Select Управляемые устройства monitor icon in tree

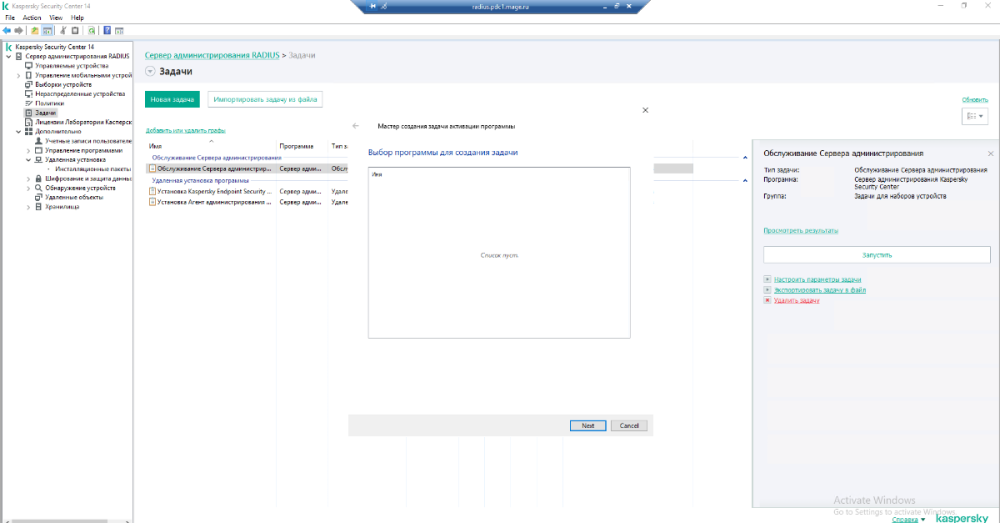(29, 66)
